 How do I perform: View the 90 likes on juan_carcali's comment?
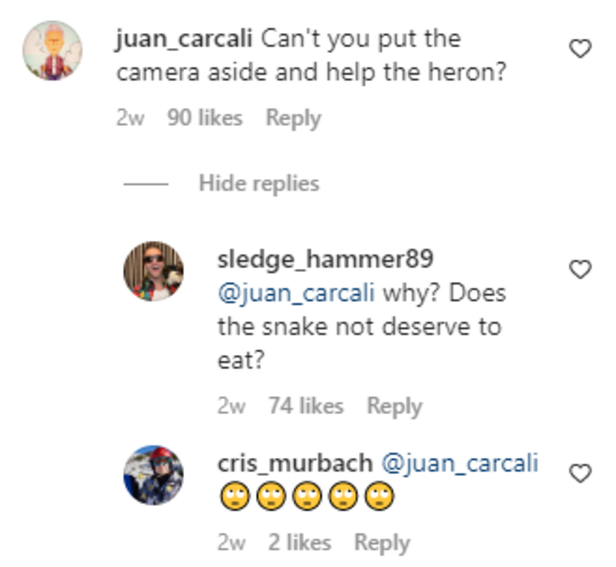click(204, 118)
